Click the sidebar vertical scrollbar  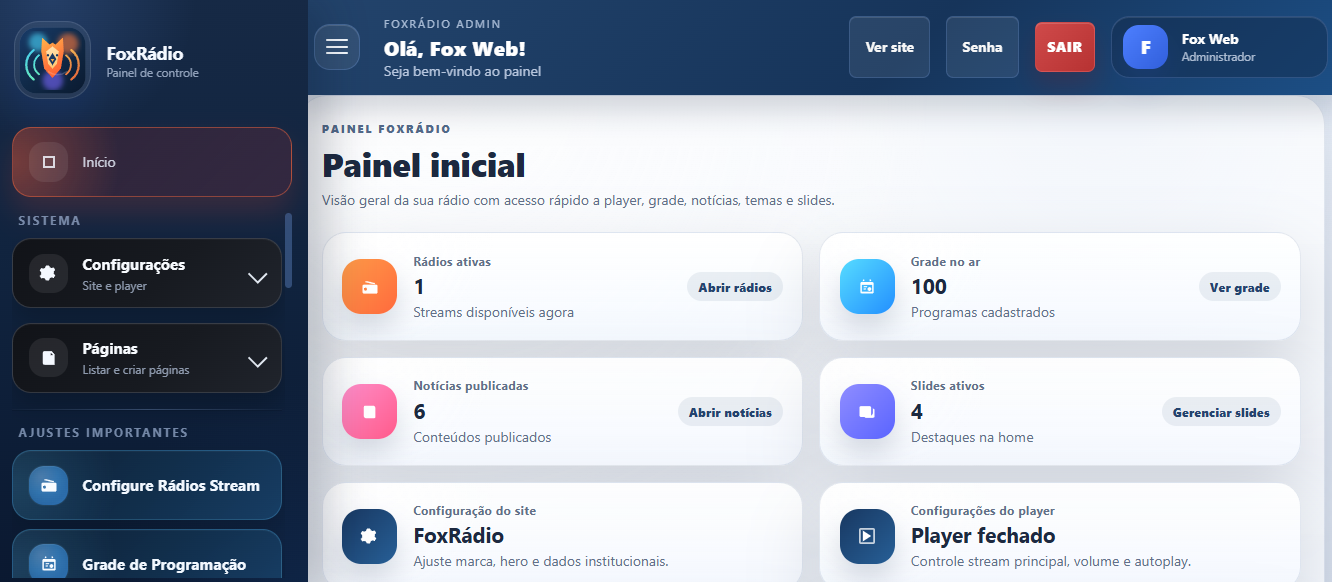click(x=289, y=250)
